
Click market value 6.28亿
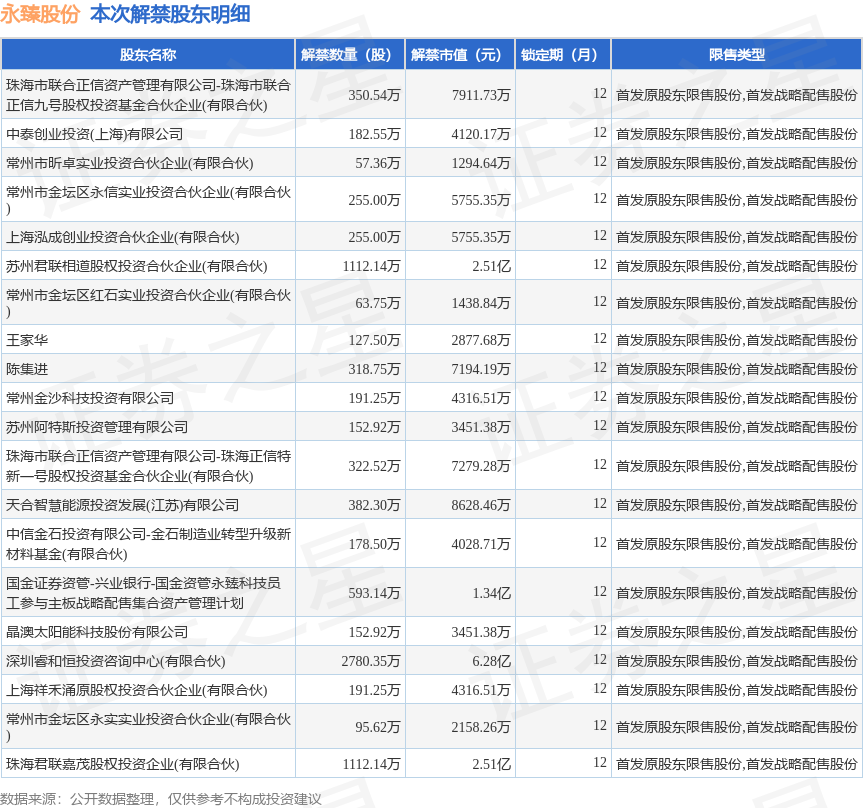tap(491, 662)
